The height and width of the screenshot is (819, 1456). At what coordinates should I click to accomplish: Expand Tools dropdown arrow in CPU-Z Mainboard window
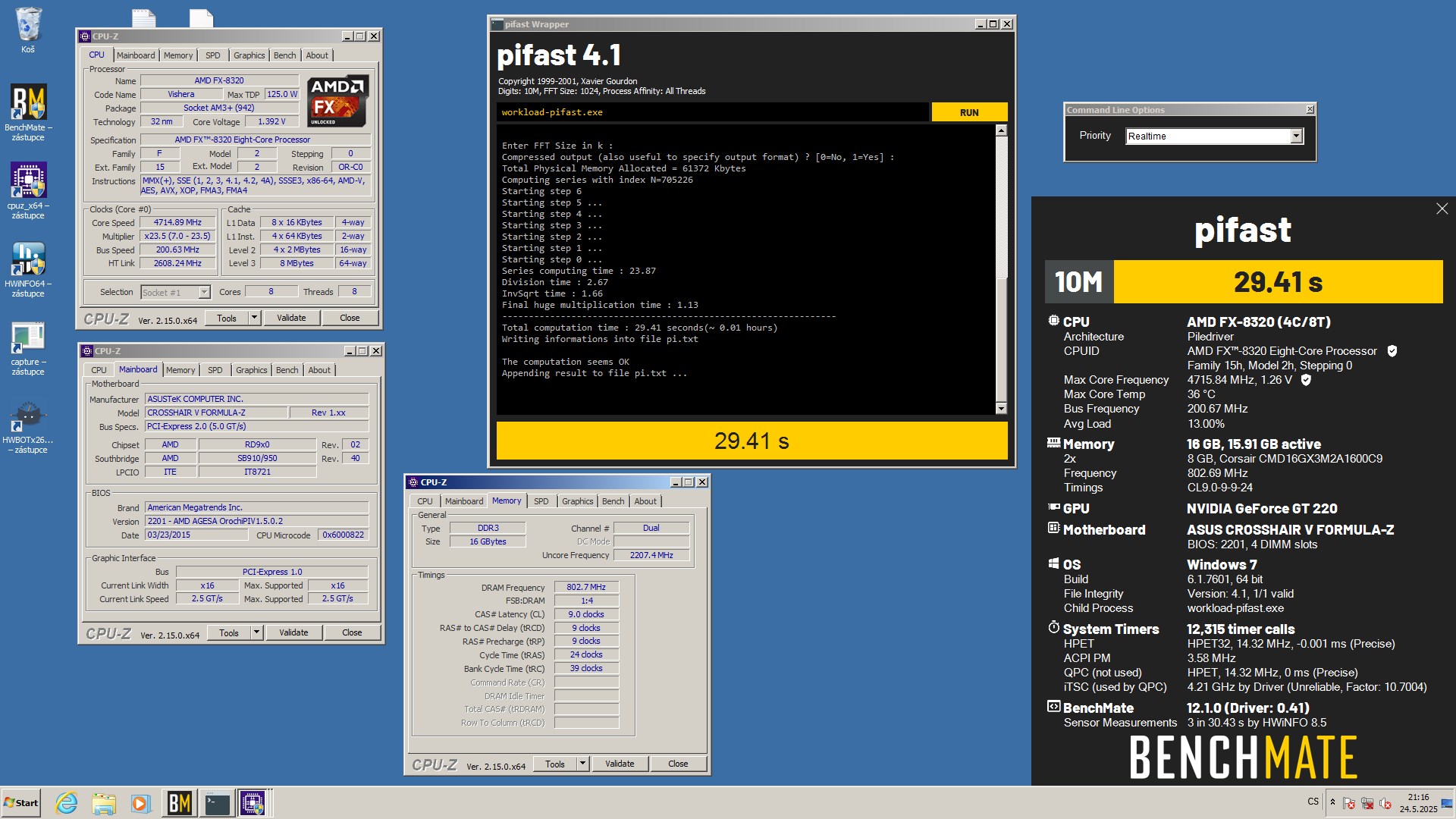coord(256,632)
